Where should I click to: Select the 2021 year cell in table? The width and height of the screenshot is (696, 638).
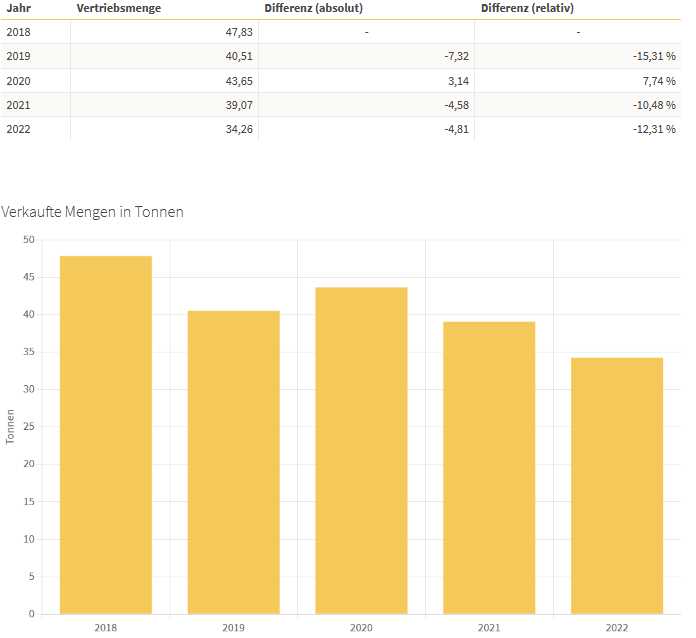tap(19, 105)
